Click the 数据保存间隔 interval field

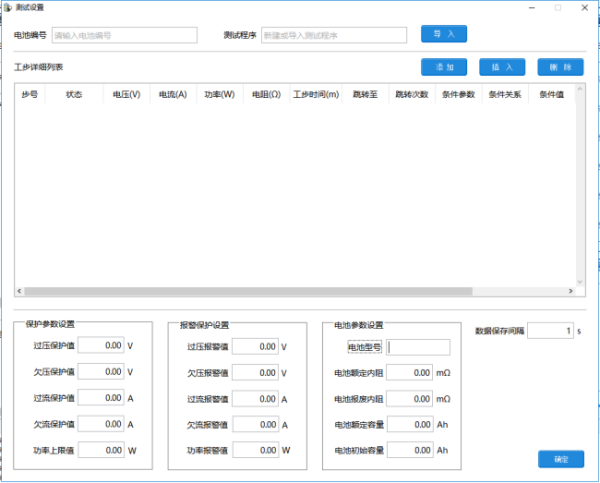click(550, 330)
